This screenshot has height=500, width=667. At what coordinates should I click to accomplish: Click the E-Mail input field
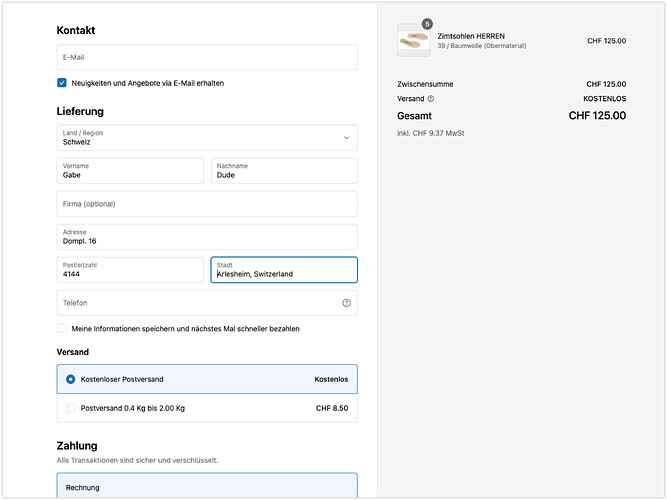(207, 57)
